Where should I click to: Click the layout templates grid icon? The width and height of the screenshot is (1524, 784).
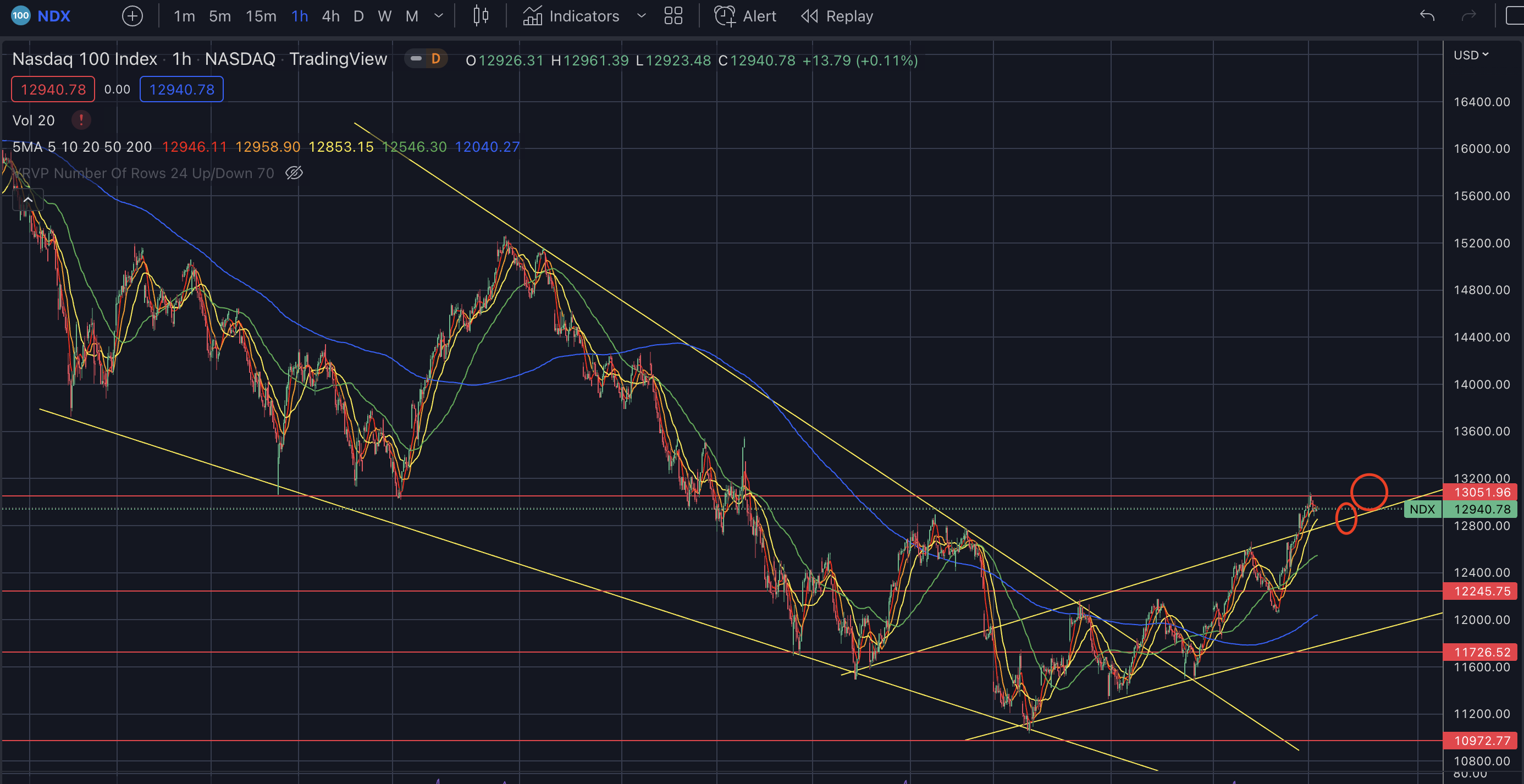click(673, 16)
